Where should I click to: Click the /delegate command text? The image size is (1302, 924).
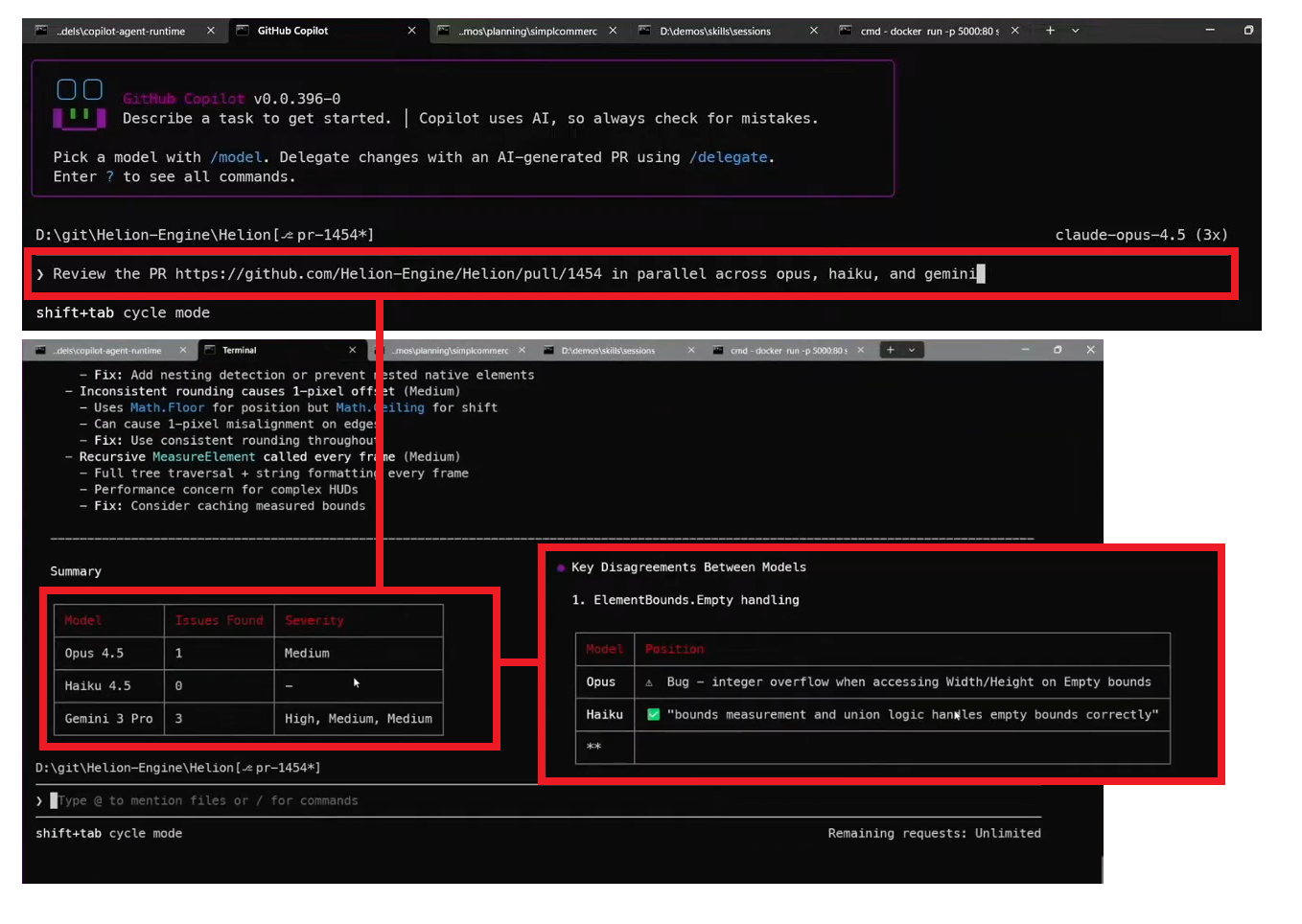(x=729, y=157)
